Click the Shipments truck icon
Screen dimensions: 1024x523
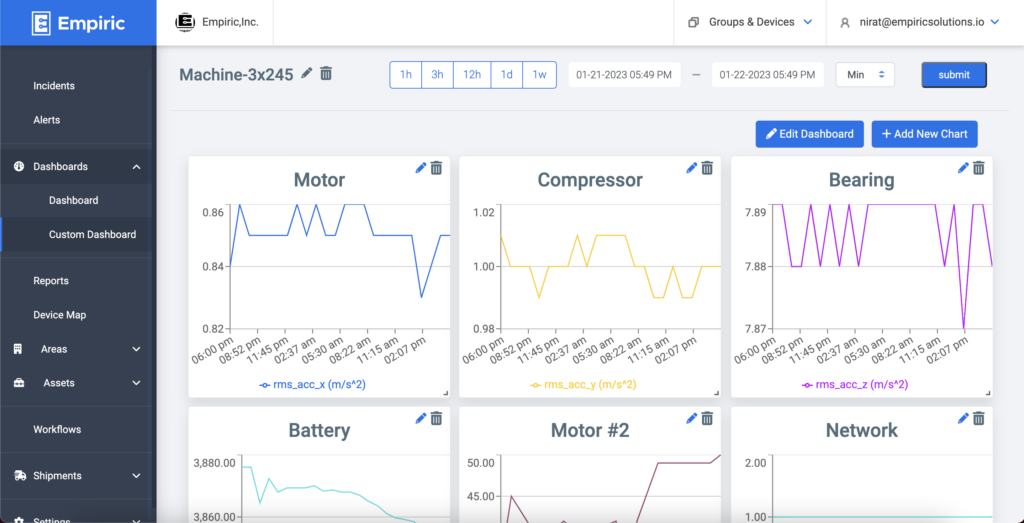(x=20, y=475)
